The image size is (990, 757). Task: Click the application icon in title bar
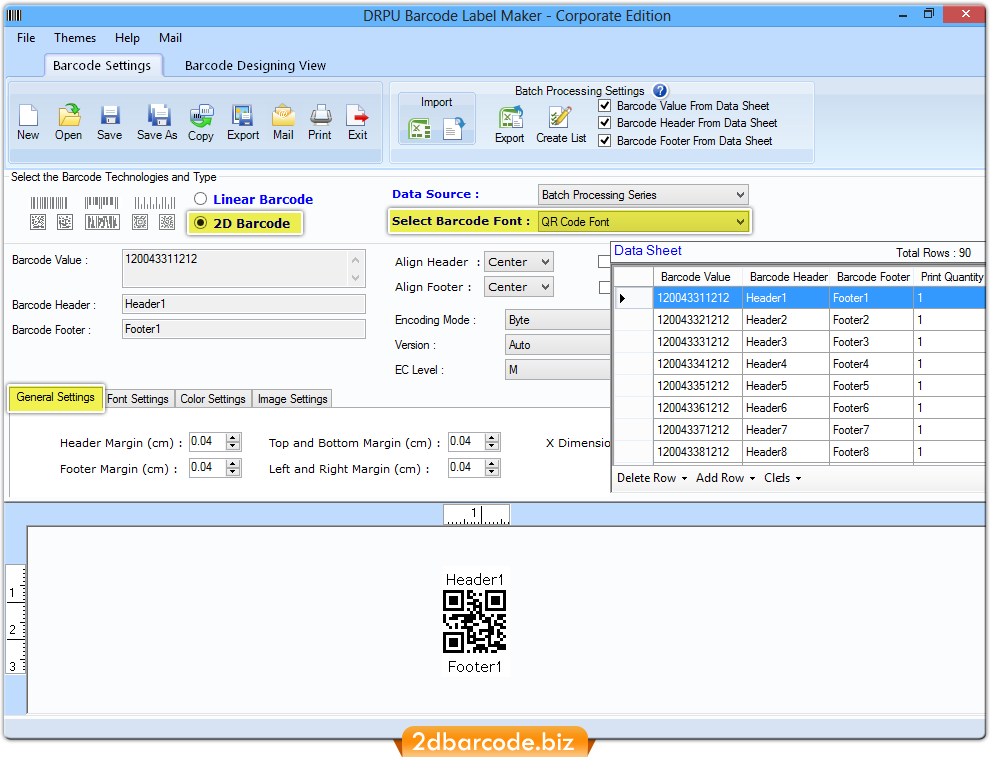[x=14, y=15]
